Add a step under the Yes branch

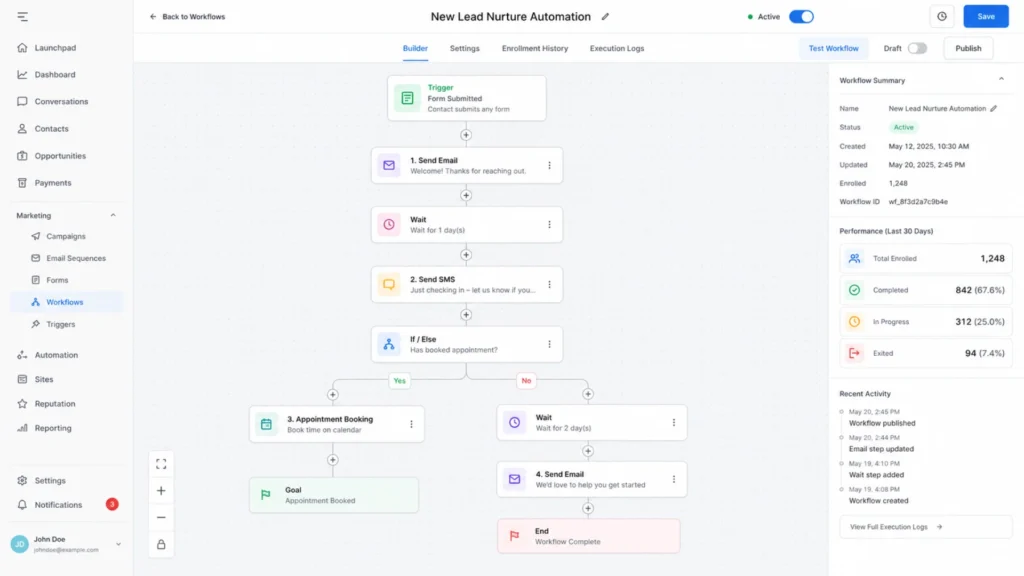pyautogui.click(x=332, y=394)
